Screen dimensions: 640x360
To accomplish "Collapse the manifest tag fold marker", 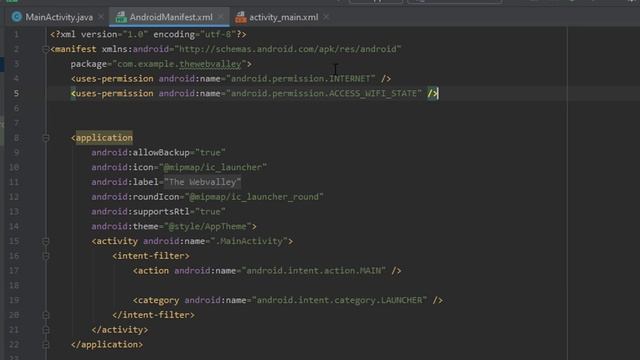I will (x=45, y=49).
